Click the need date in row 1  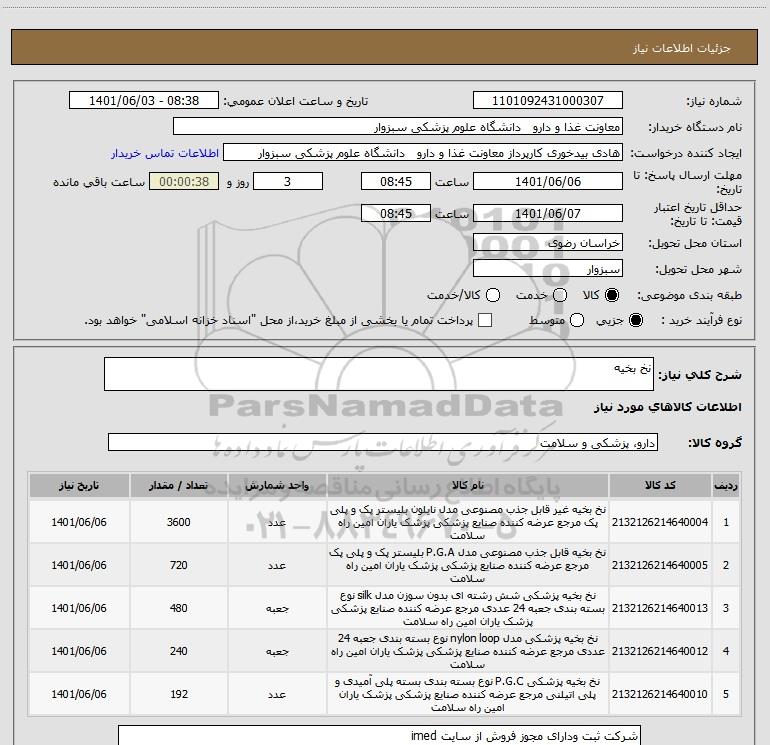[x=79, y=522]
